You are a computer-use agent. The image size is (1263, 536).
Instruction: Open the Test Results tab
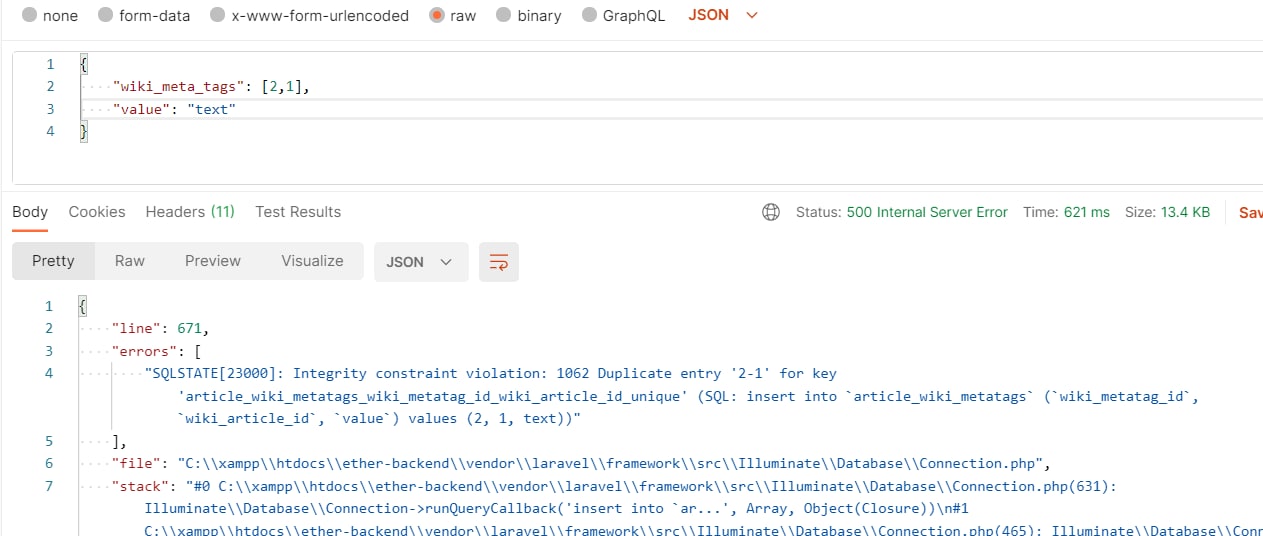(x=298, y=212)
